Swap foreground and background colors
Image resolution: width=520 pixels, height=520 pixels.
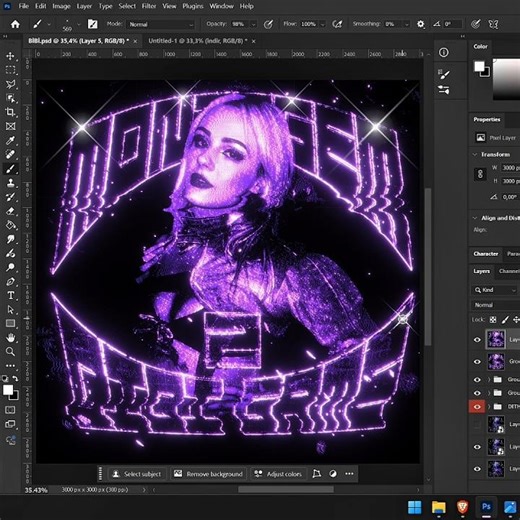(x=15, y=379)
